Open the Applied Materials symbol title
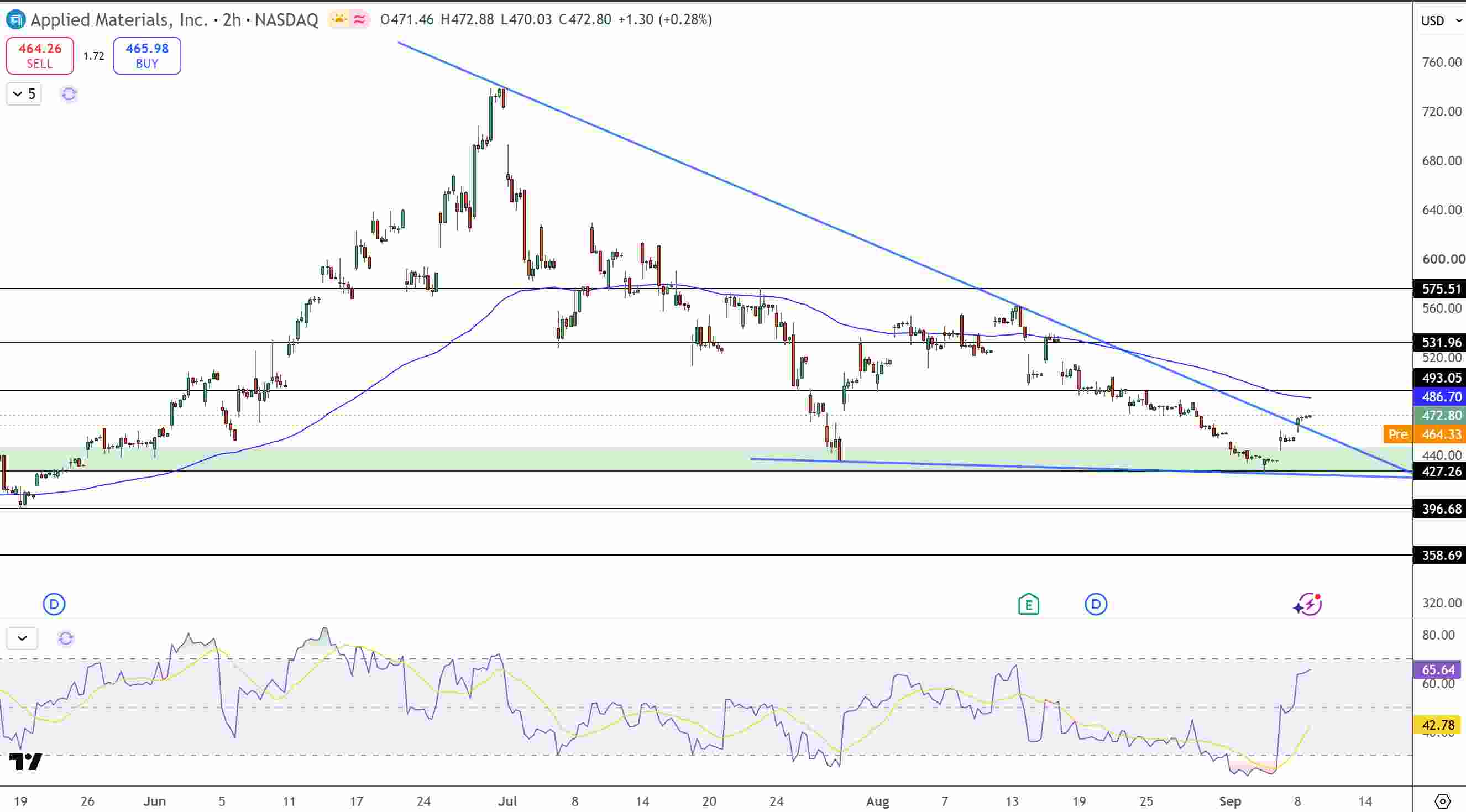The image size is (1466, 812). (174, 20)
